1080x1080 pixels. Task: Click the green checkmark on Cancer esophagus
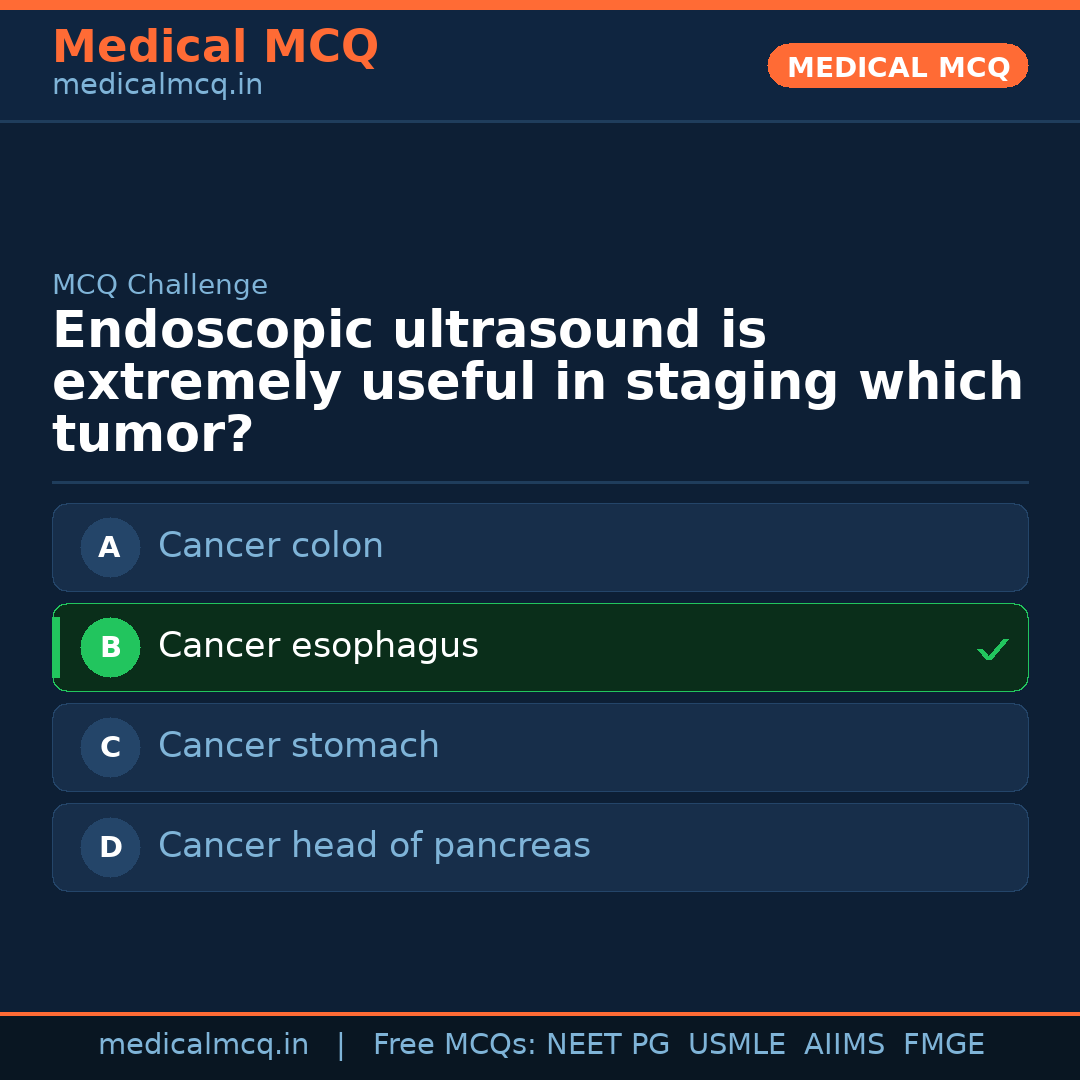(992, 649)
